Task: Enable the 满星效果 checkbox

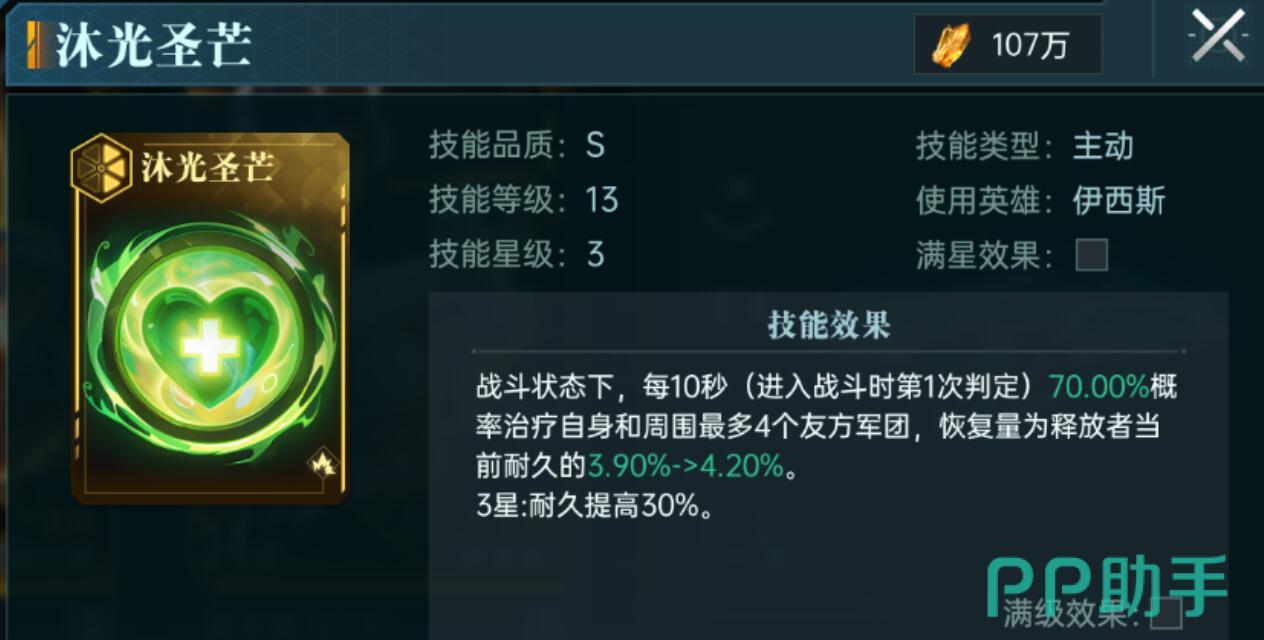Action: click(1091, 256)
